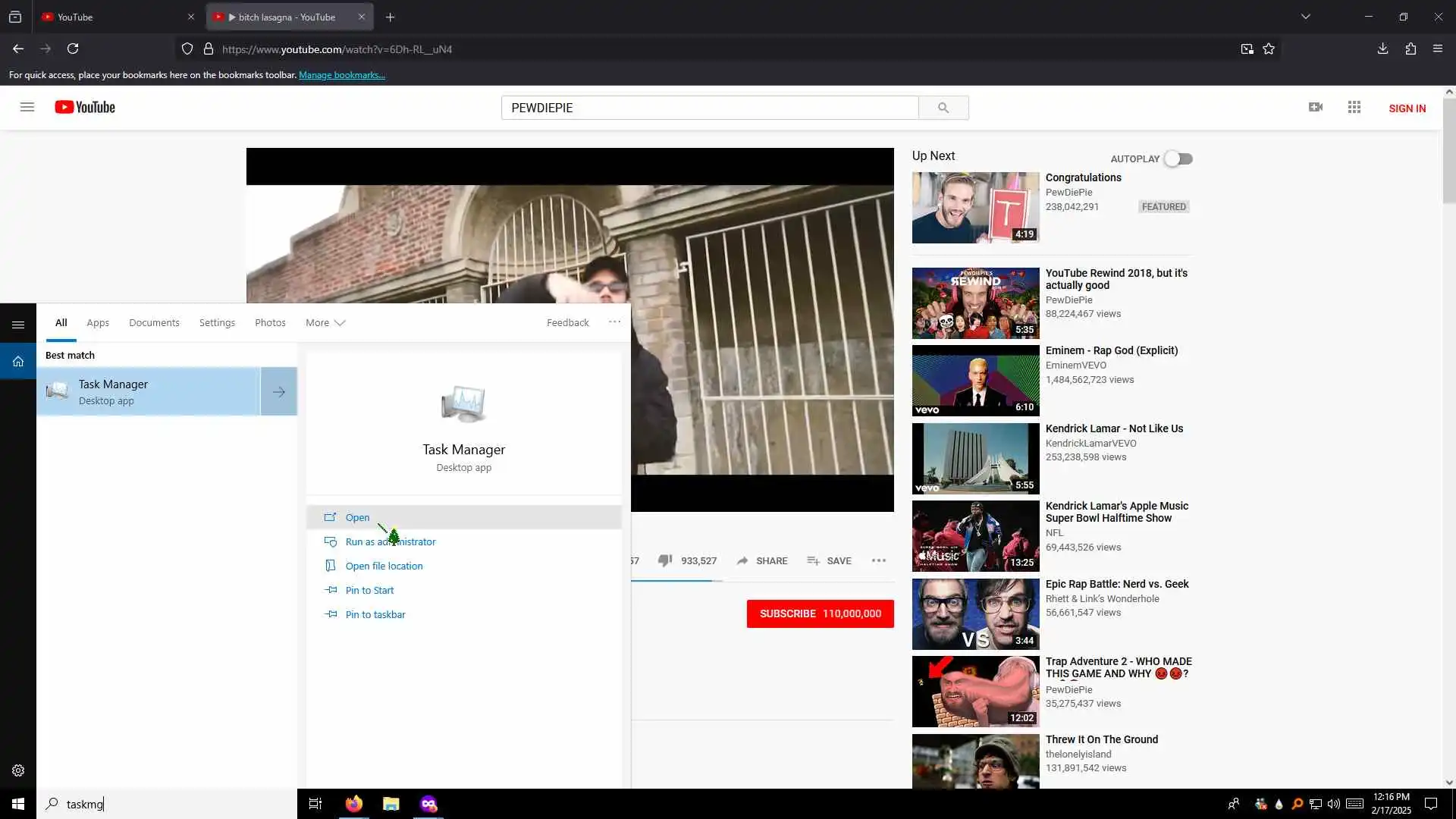Click the create video camera icon
This screenshot has width=1456, height=819.
[1315, 108]
